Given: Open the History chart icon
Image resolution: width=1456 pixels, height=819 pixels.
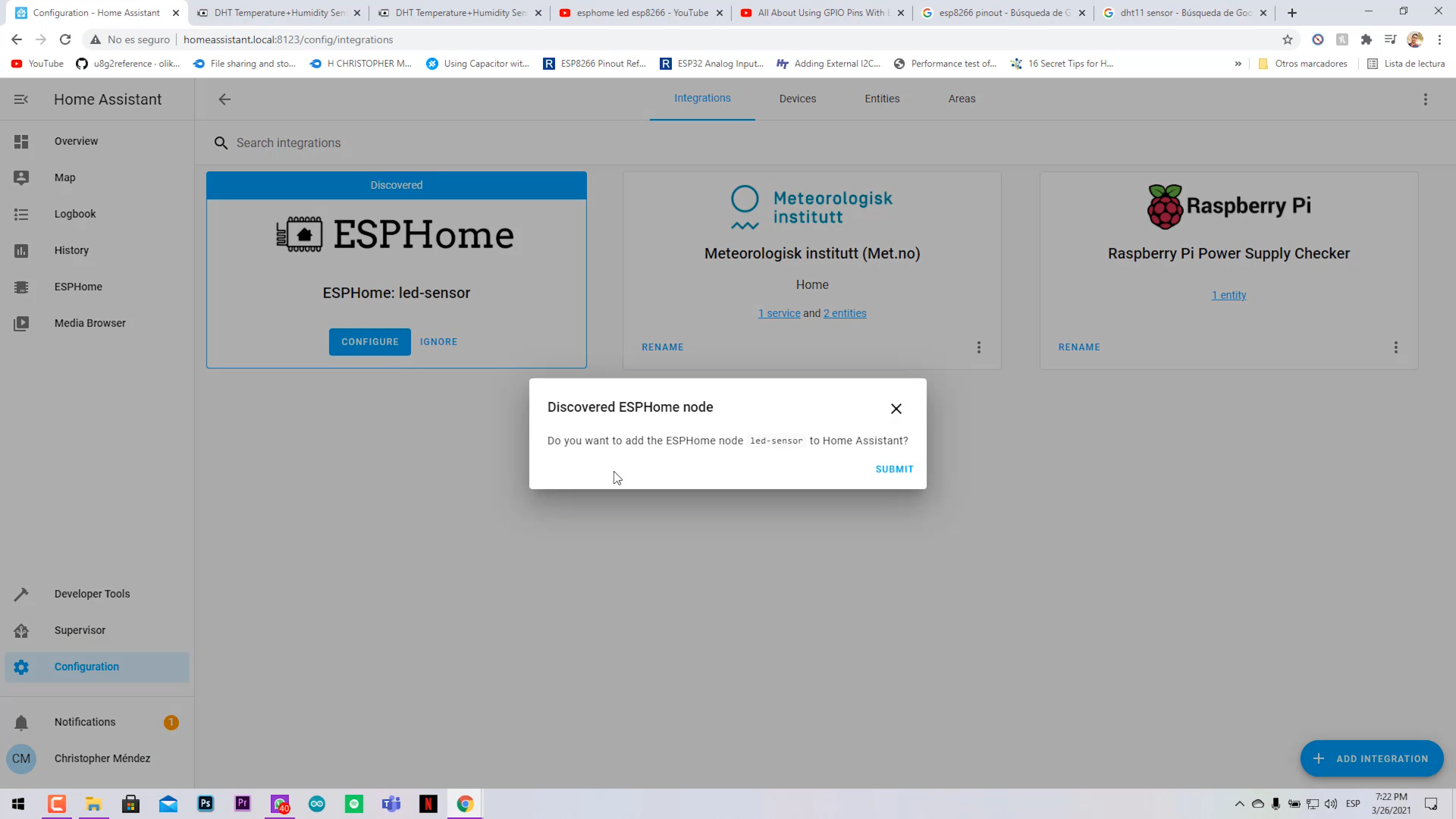Looking at the screenshot, I should 21,251.
